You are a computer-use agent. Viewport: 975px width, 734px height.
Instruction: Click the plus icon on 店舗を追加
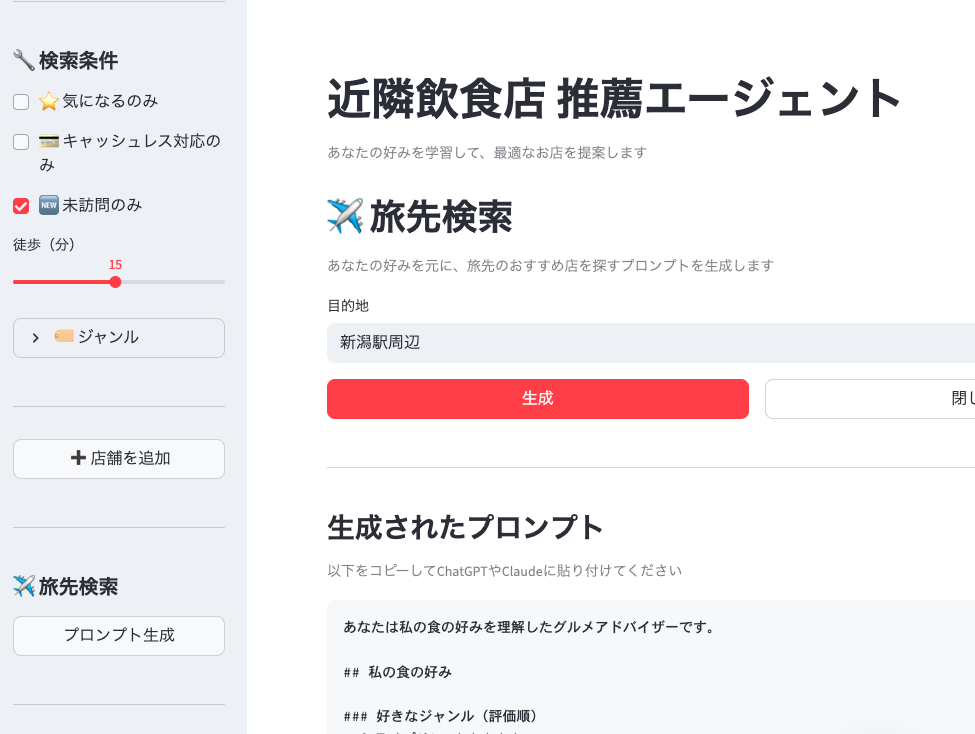[78, 458]
